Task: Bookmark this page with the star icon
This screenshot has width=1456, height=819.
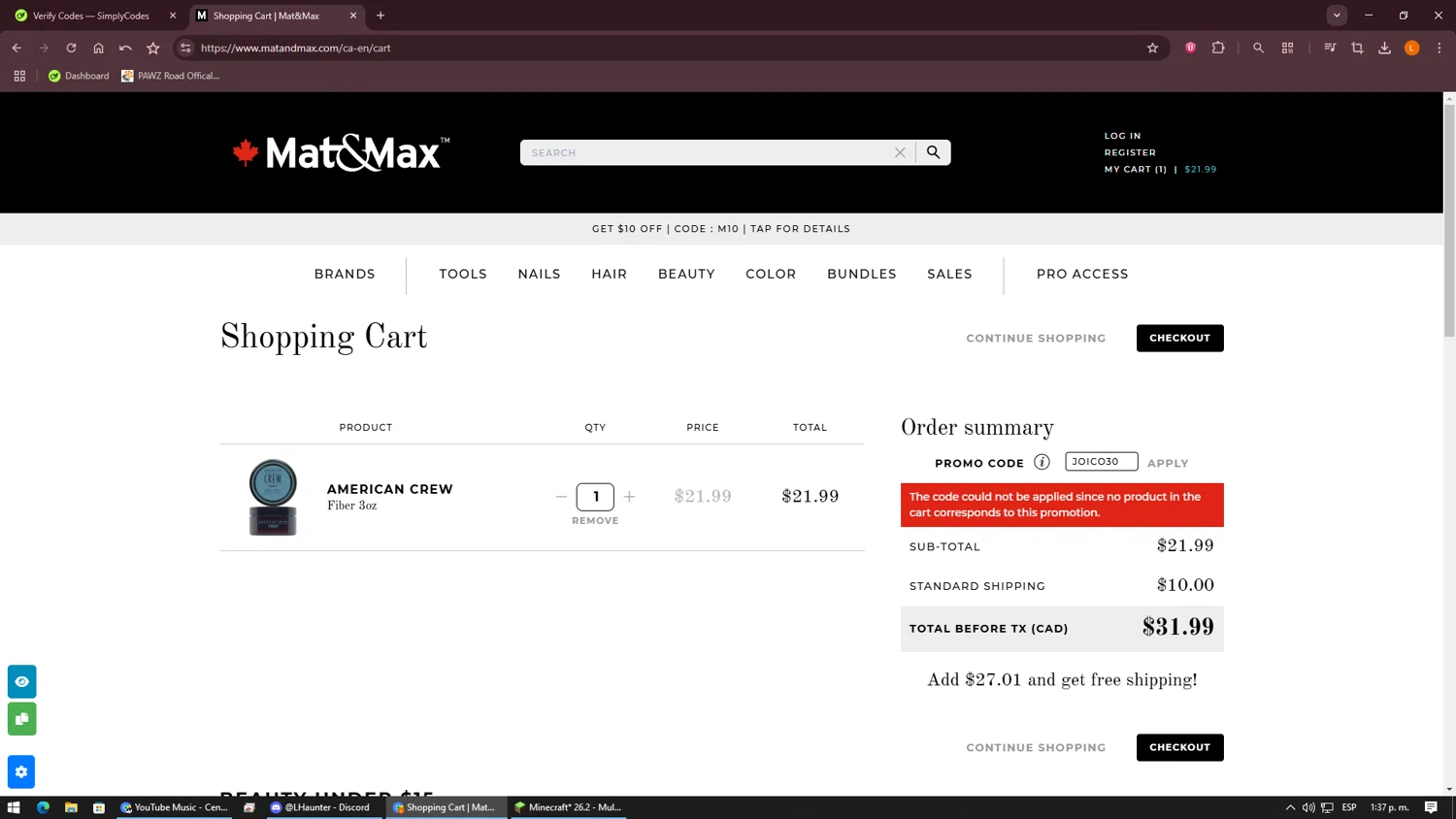Action: [1152, 48]
